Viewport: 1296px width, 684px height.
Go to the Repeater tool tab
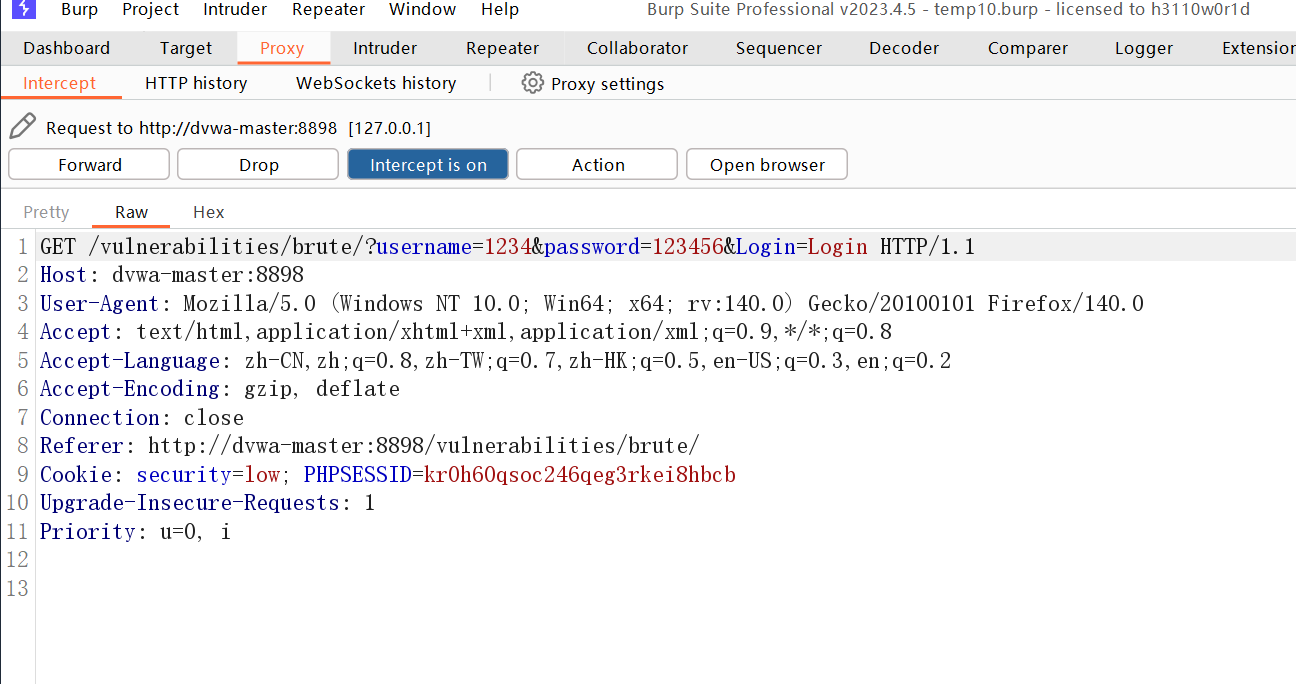tap(502, 48)
